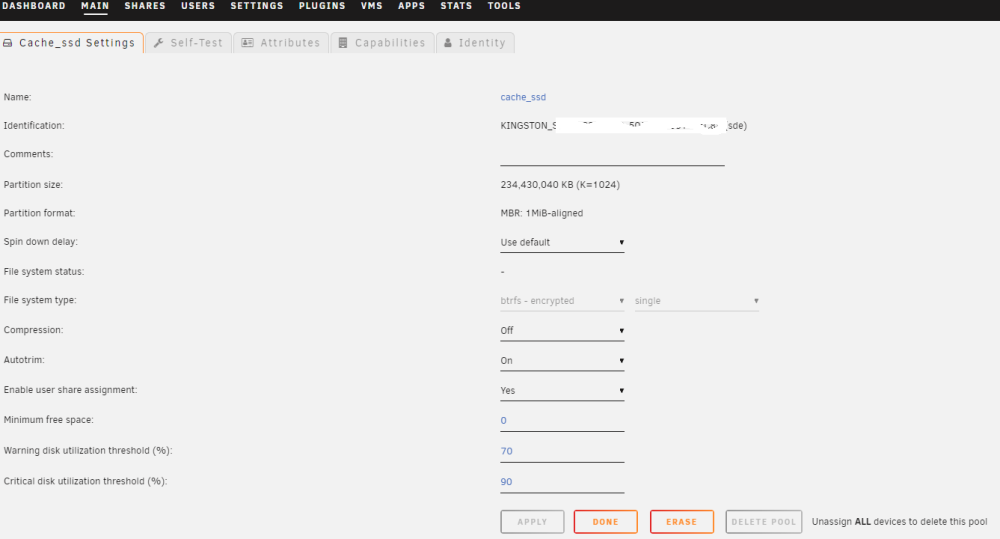Screen dimensions: 1000x539
Task: Open the Plugins page
Action: tap(322, 6)
